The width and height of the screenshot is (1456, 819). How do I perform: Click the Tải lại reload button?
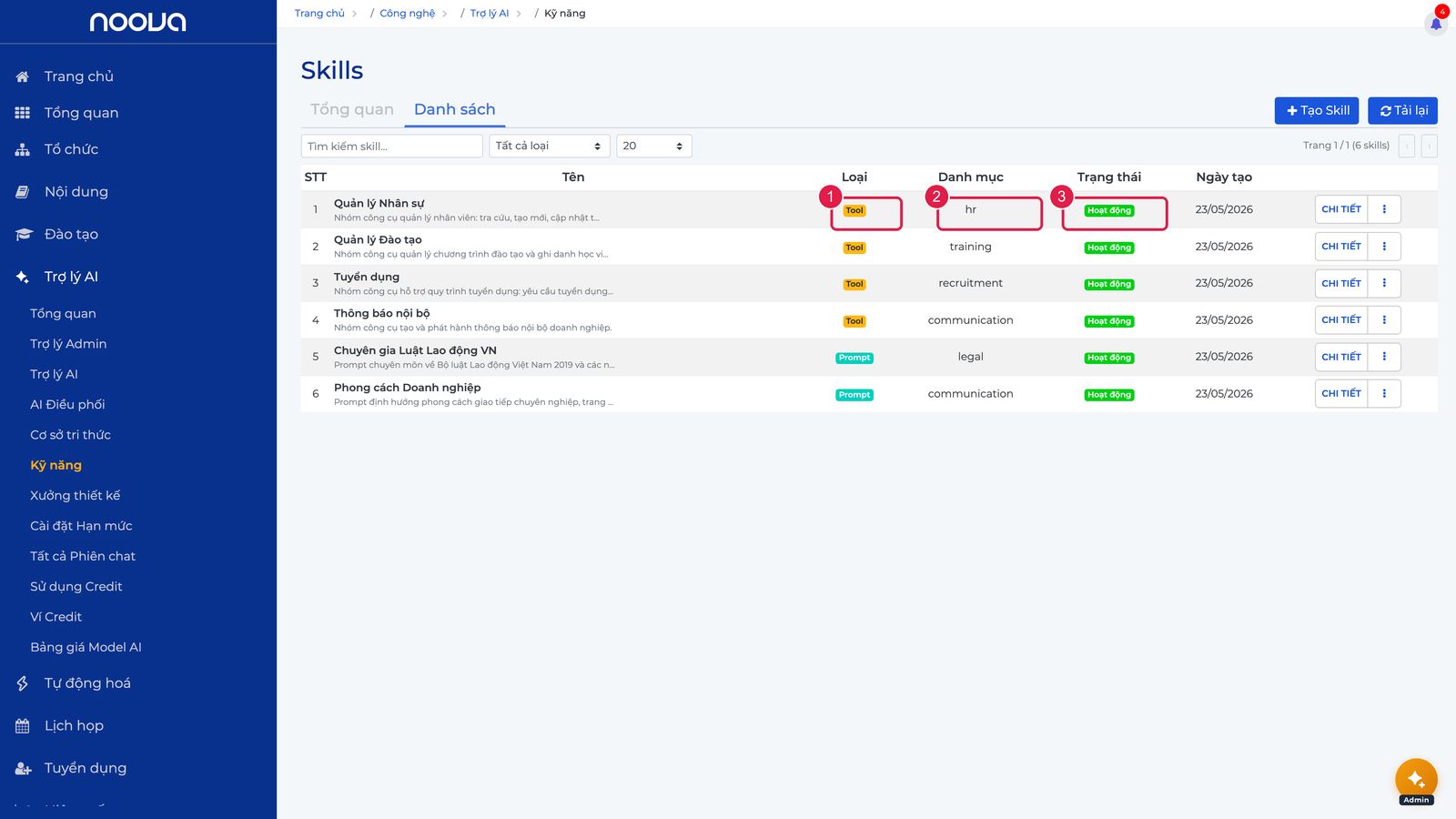pos(1402,110)
